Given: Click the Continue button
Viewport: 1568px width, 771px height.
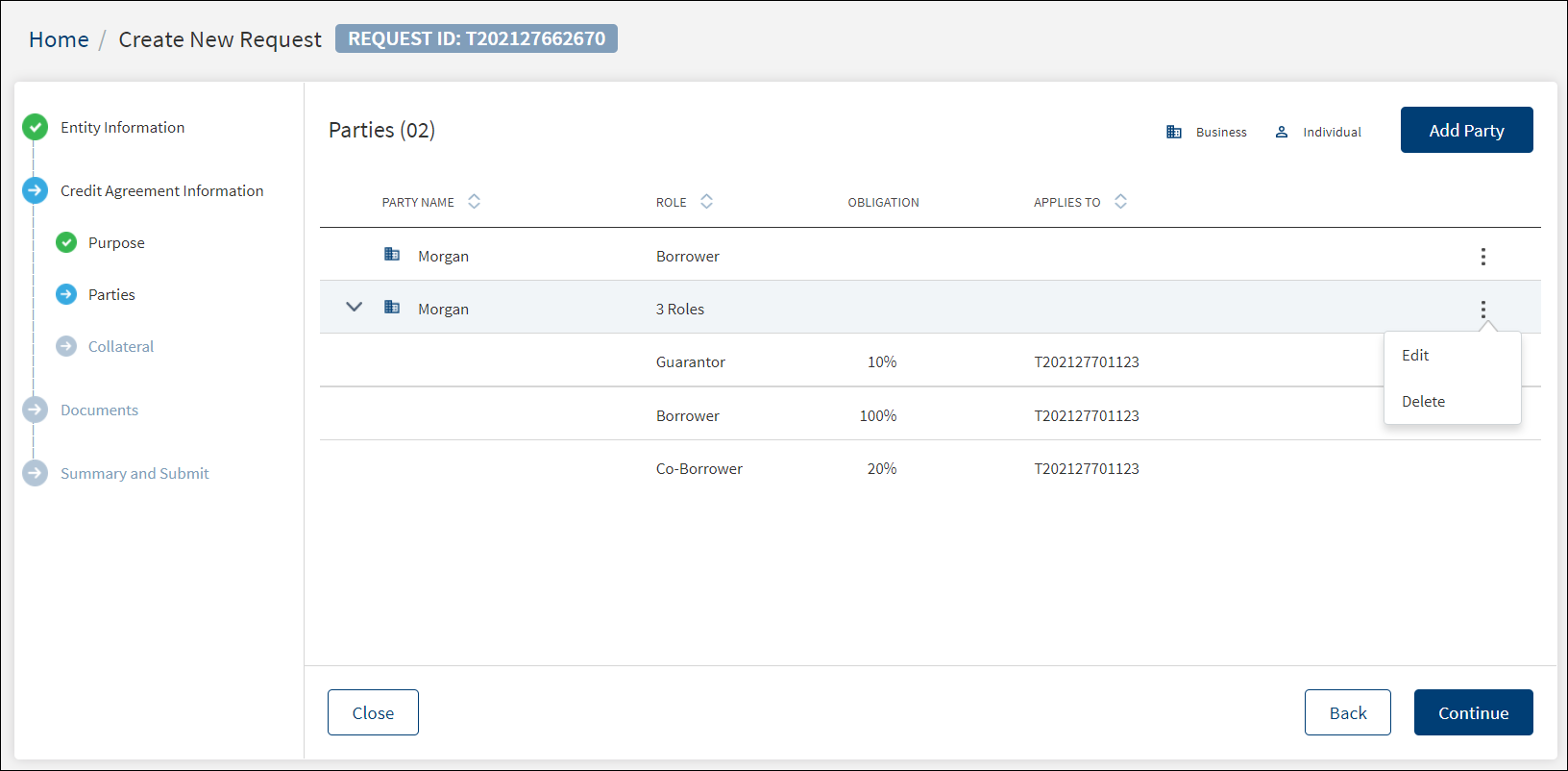Looking at the screenshot, I should tap(1474, 712).
